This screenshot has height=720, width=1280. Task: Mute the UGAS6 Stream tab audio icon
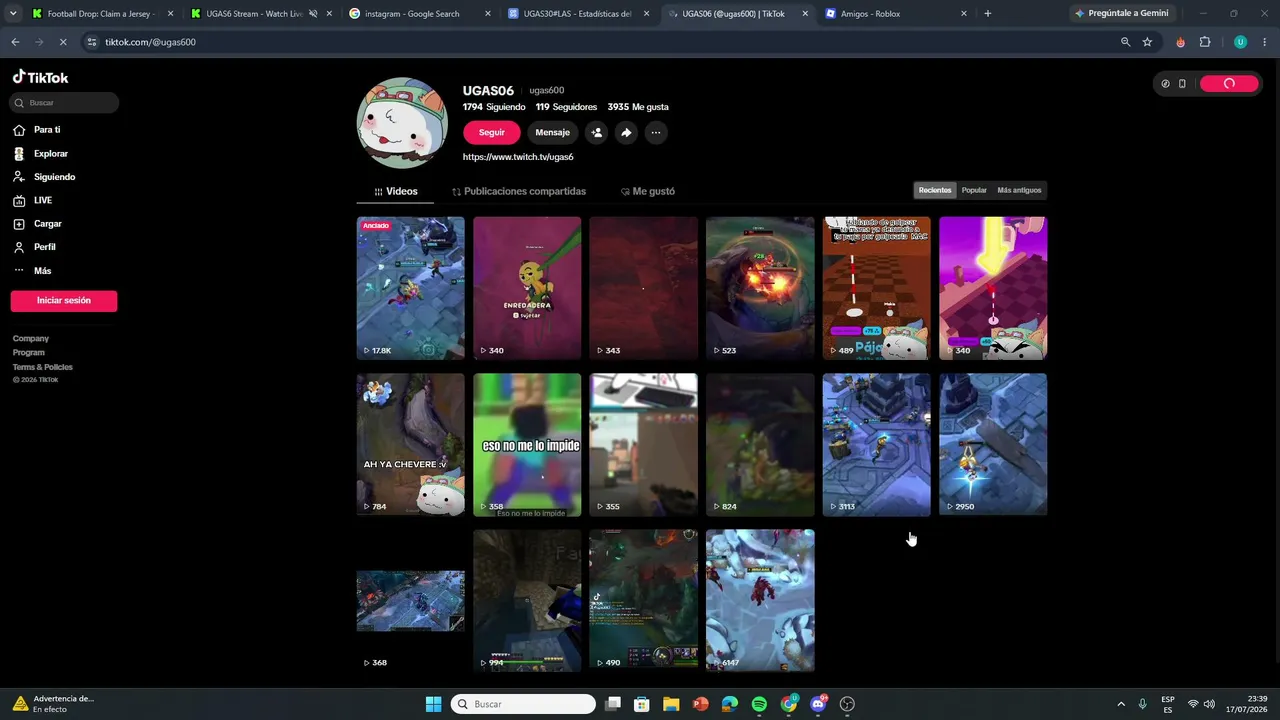tap(313, 14)
